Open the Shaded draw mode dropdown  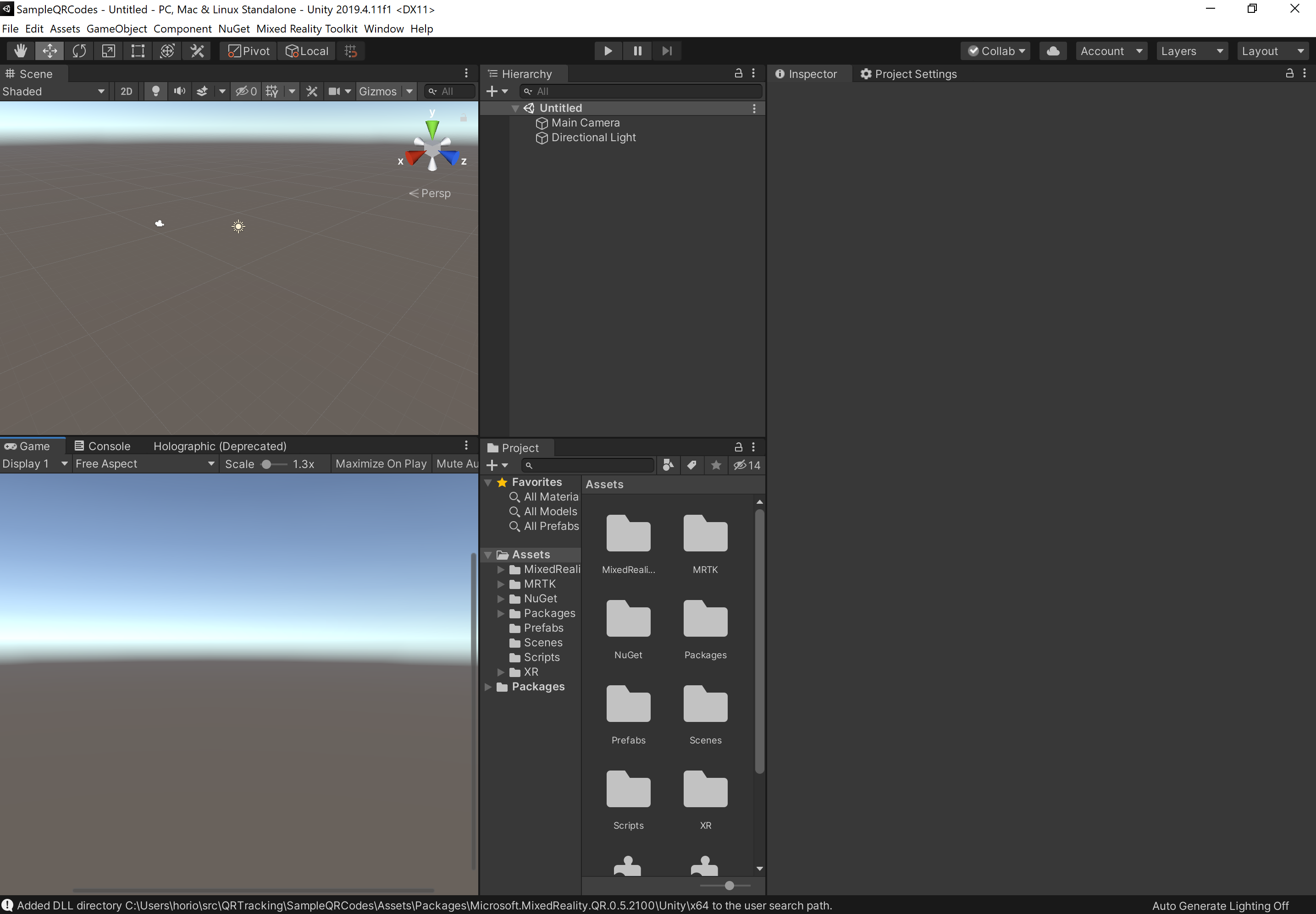[x=53, y=91]
